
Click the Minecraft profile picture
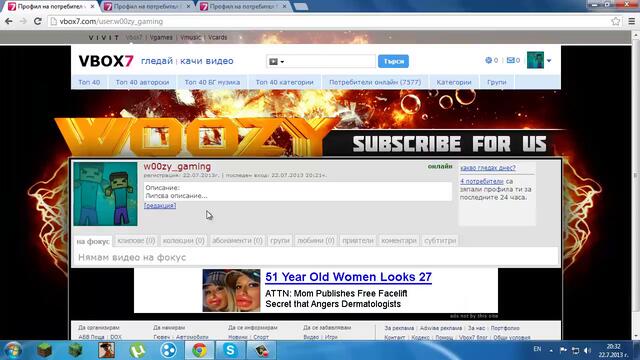(x=105, y=194)
